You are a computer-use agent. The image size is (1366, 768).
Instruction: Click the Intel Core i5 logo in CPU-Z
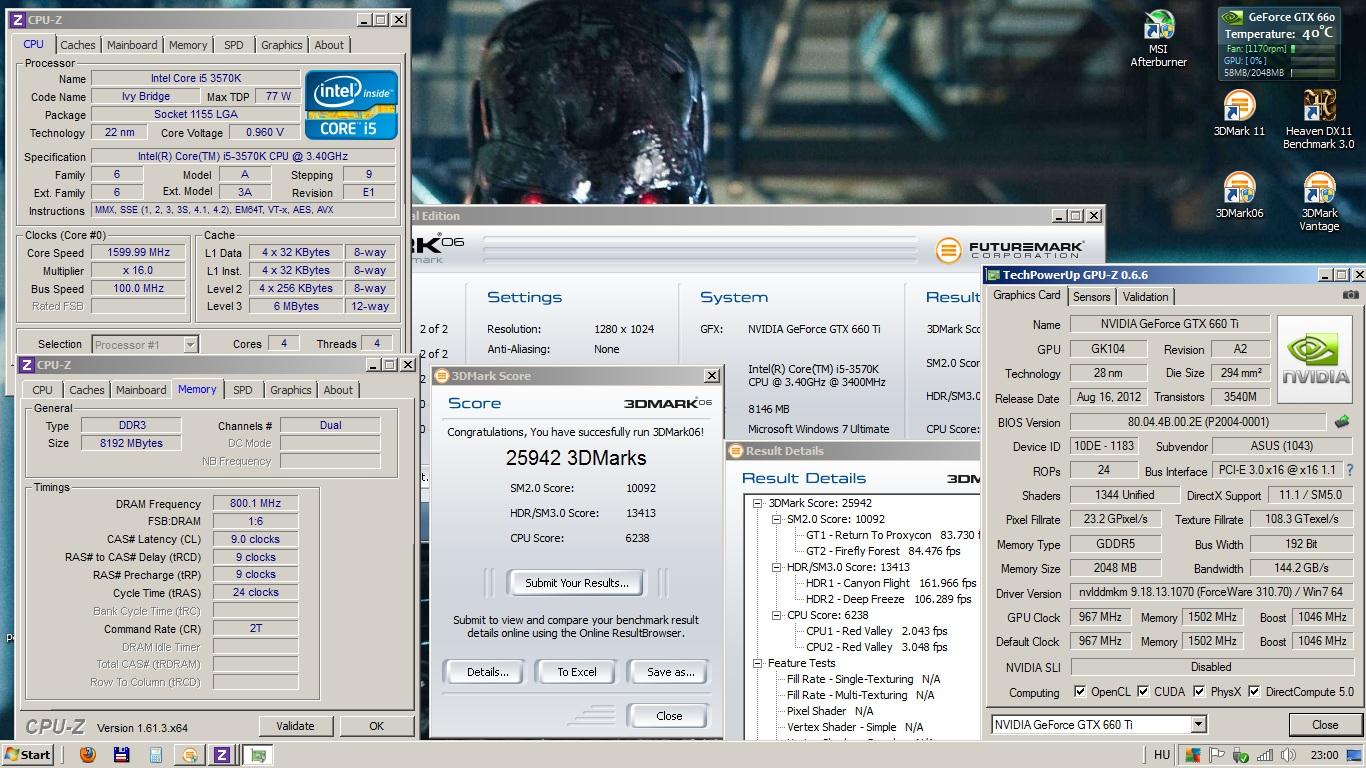tap(351, 104)
